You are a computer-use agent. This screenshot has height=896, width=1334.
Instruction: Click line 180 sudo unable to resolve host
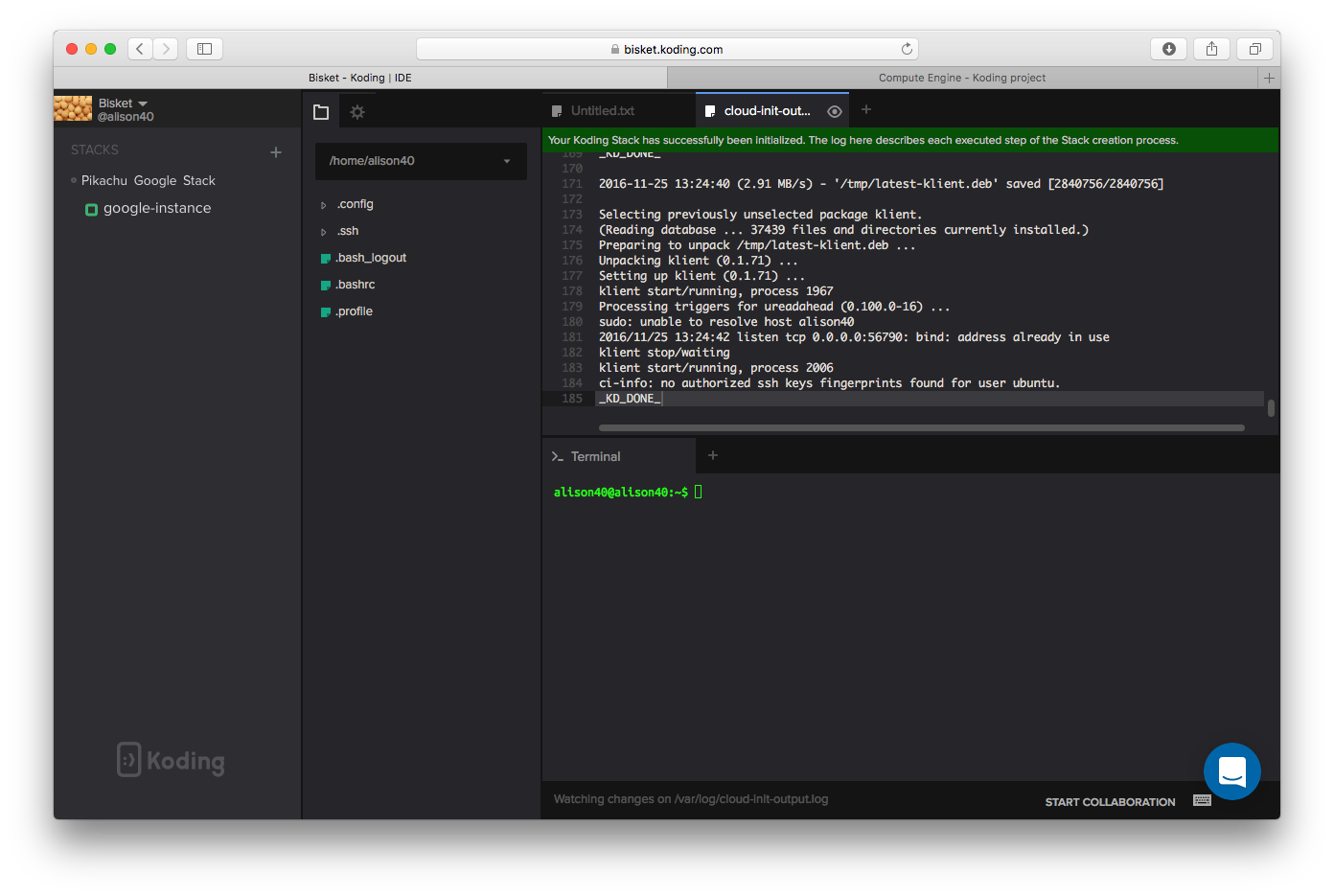(725, 322)
